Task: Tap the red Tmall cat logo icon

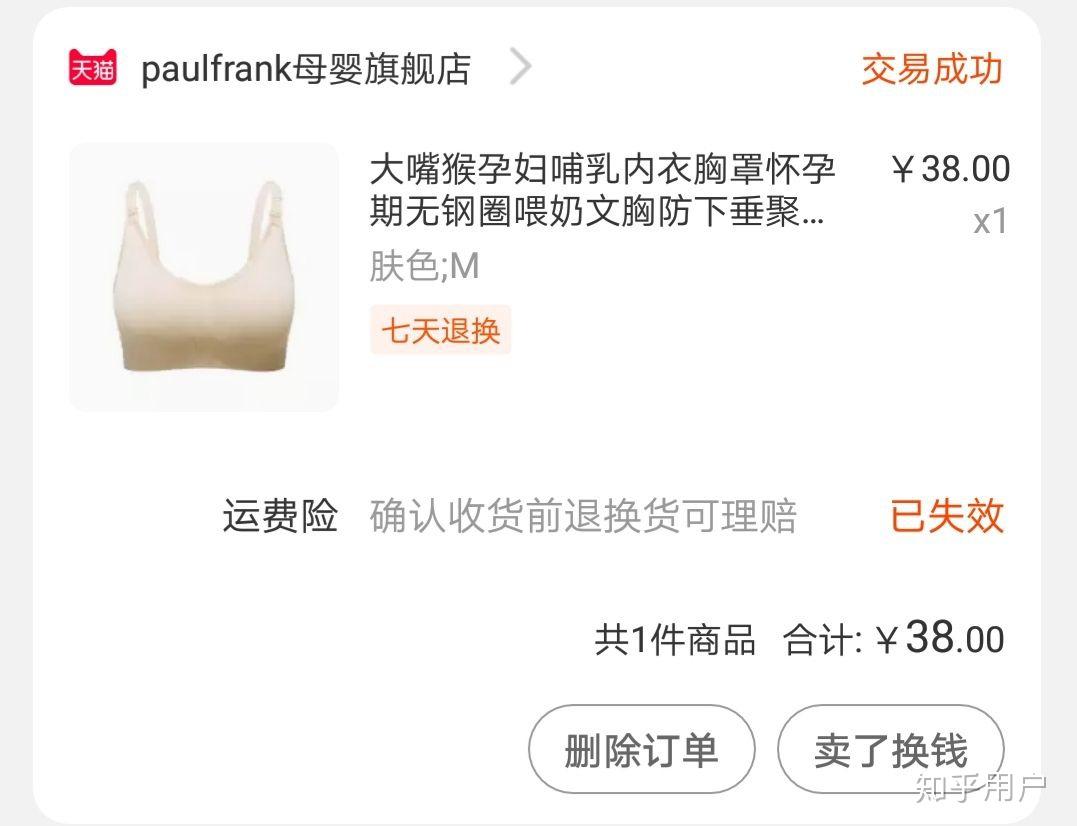Action: click(93, 67)
